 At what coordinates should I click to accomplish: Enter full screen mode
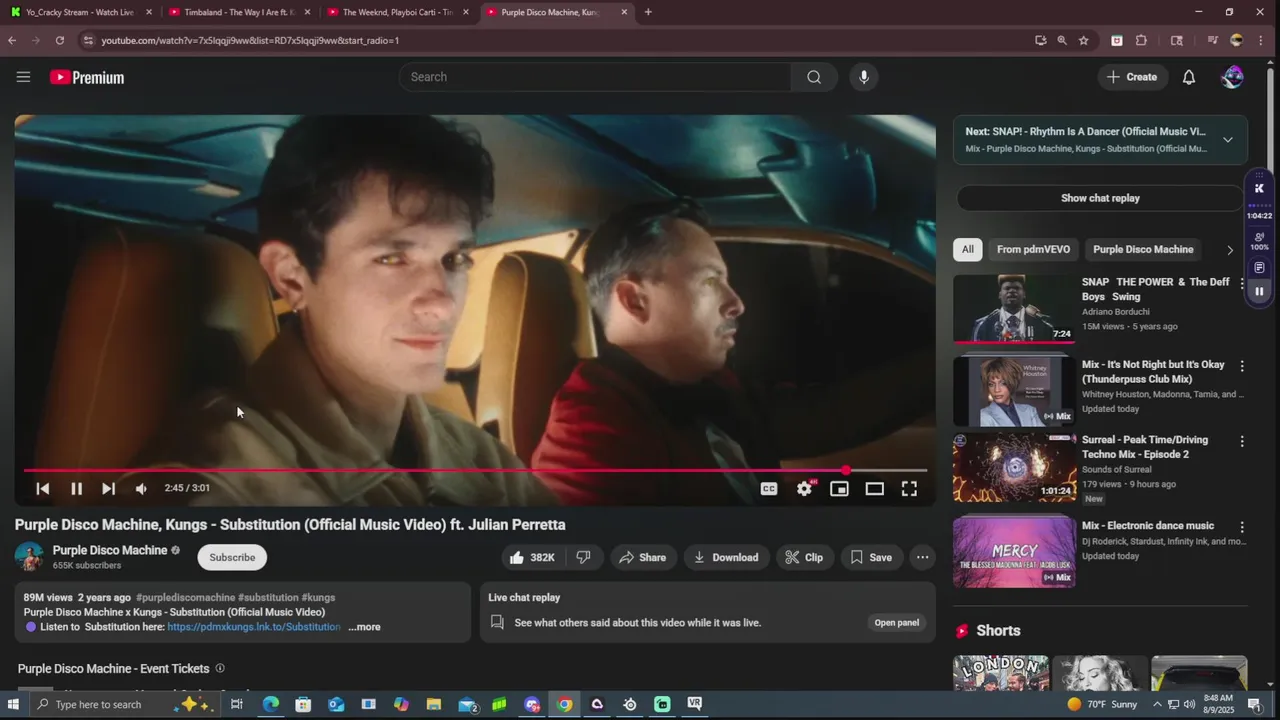[x=909, y=488]
